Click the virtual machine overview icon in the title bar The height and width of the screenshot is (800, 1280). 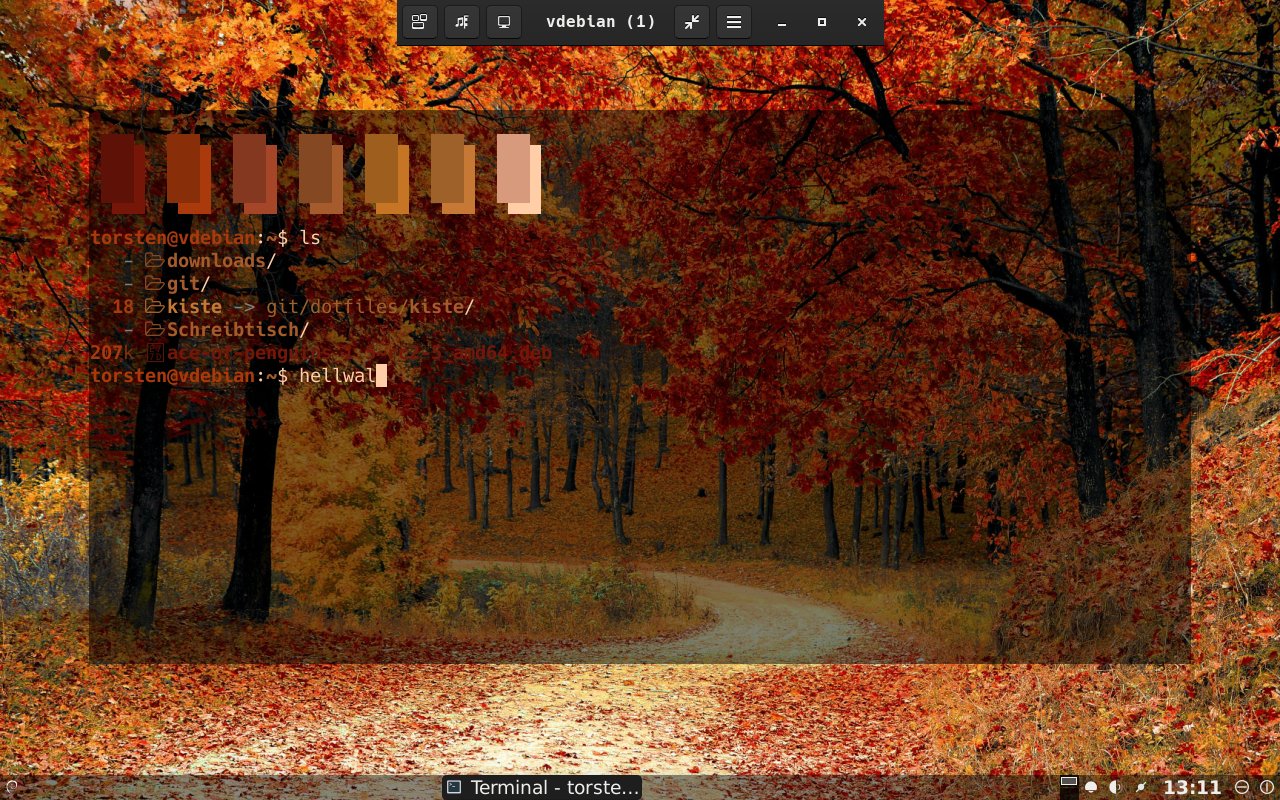pos(420,22)
